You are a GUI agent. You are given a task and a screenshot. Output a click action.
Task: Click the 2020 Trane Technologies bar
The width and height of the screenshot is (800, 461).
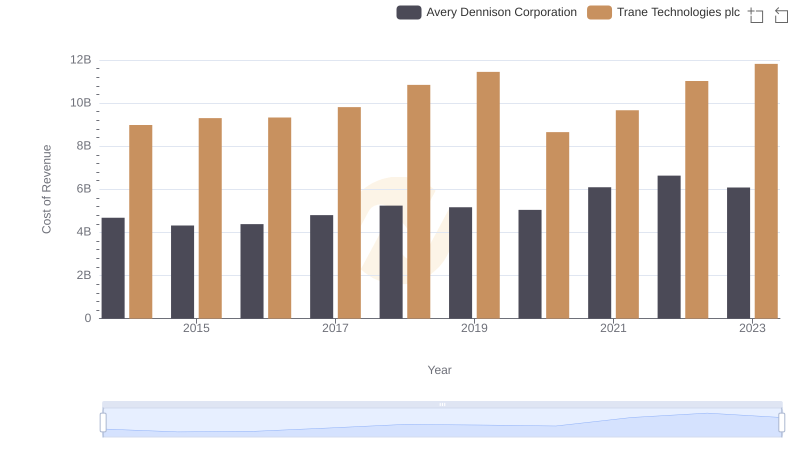tap(558, 225)
